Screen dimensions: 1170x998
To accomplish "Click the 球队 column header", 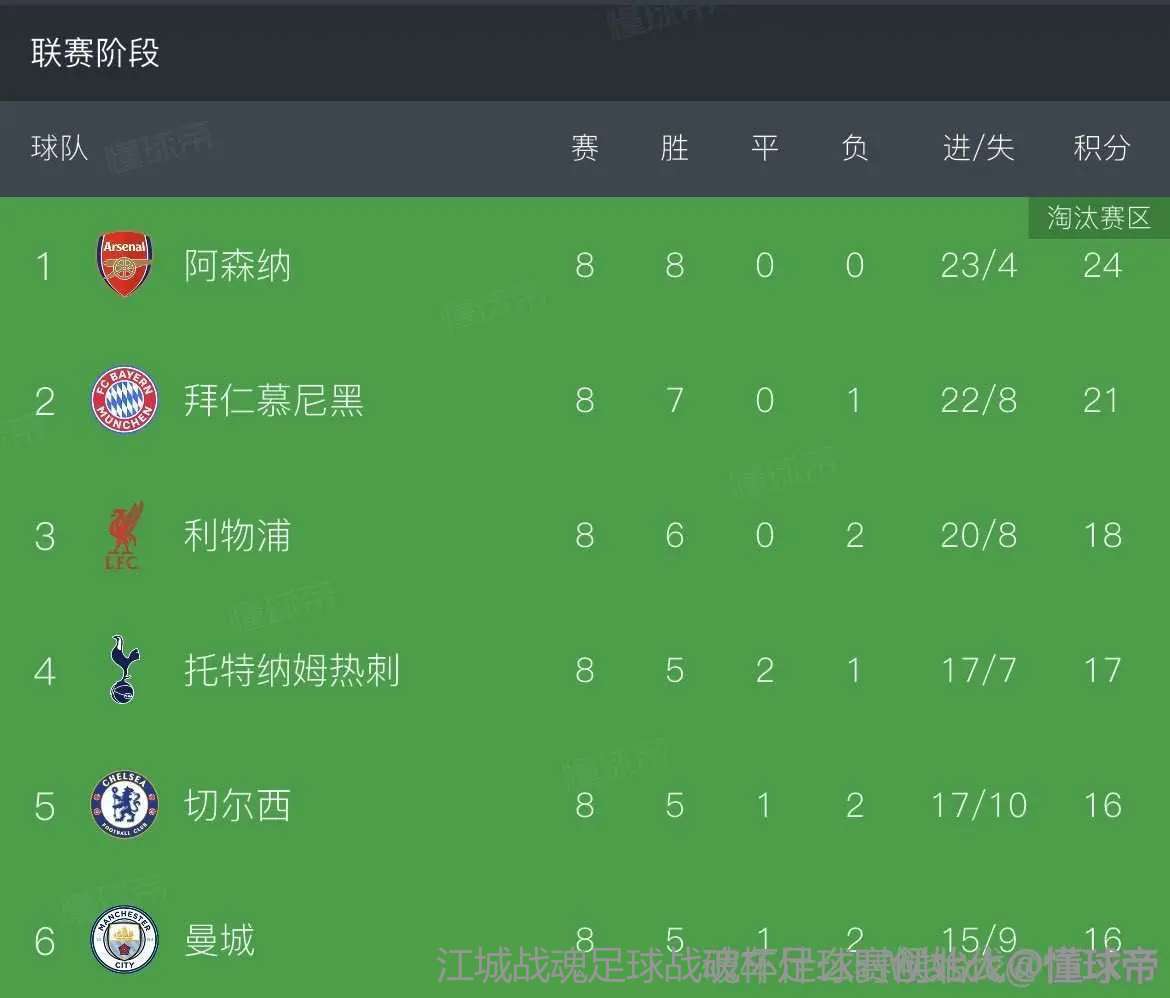I will click(60, 149).
